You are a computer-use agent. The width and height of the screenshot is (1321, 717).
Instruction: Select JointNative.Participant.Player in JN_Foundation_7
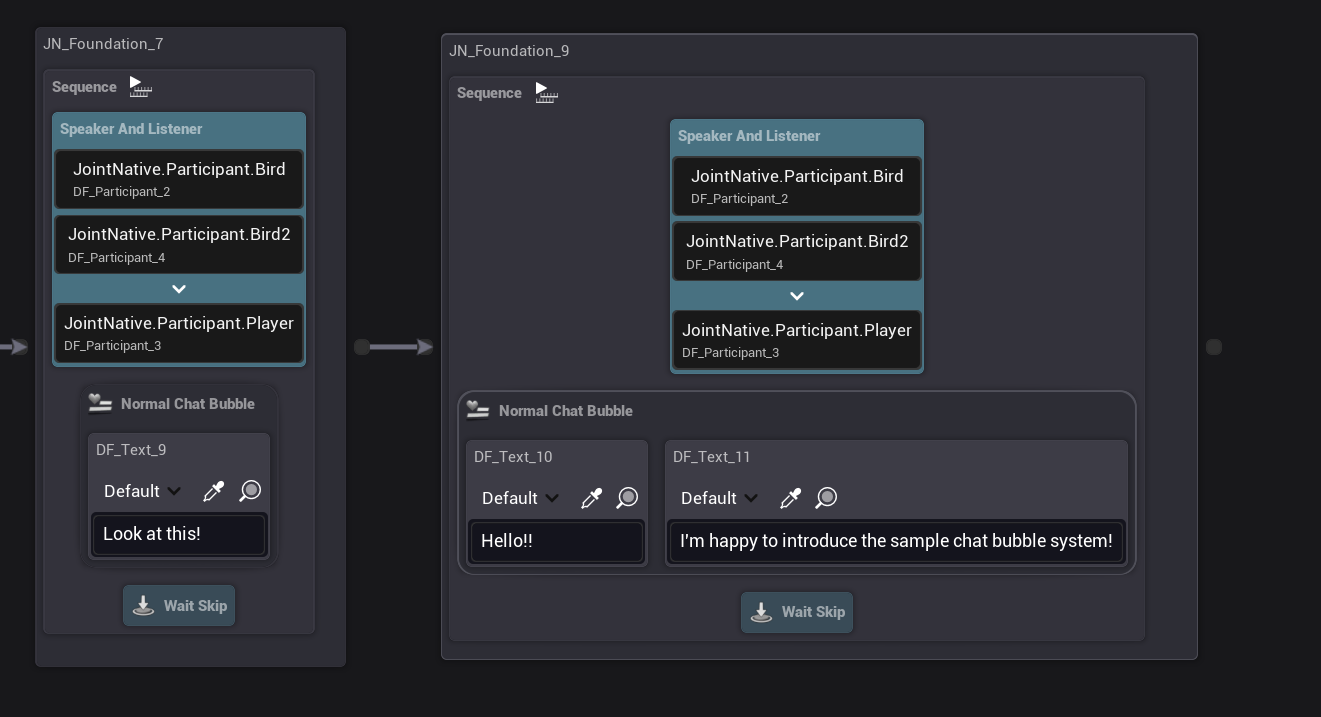click(179, 333)
